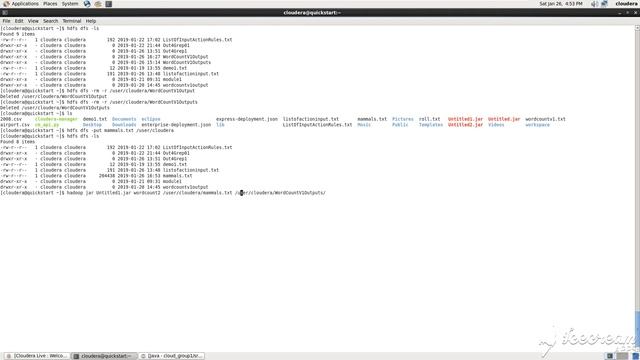Click 'Found 8 items' output line

18,142
